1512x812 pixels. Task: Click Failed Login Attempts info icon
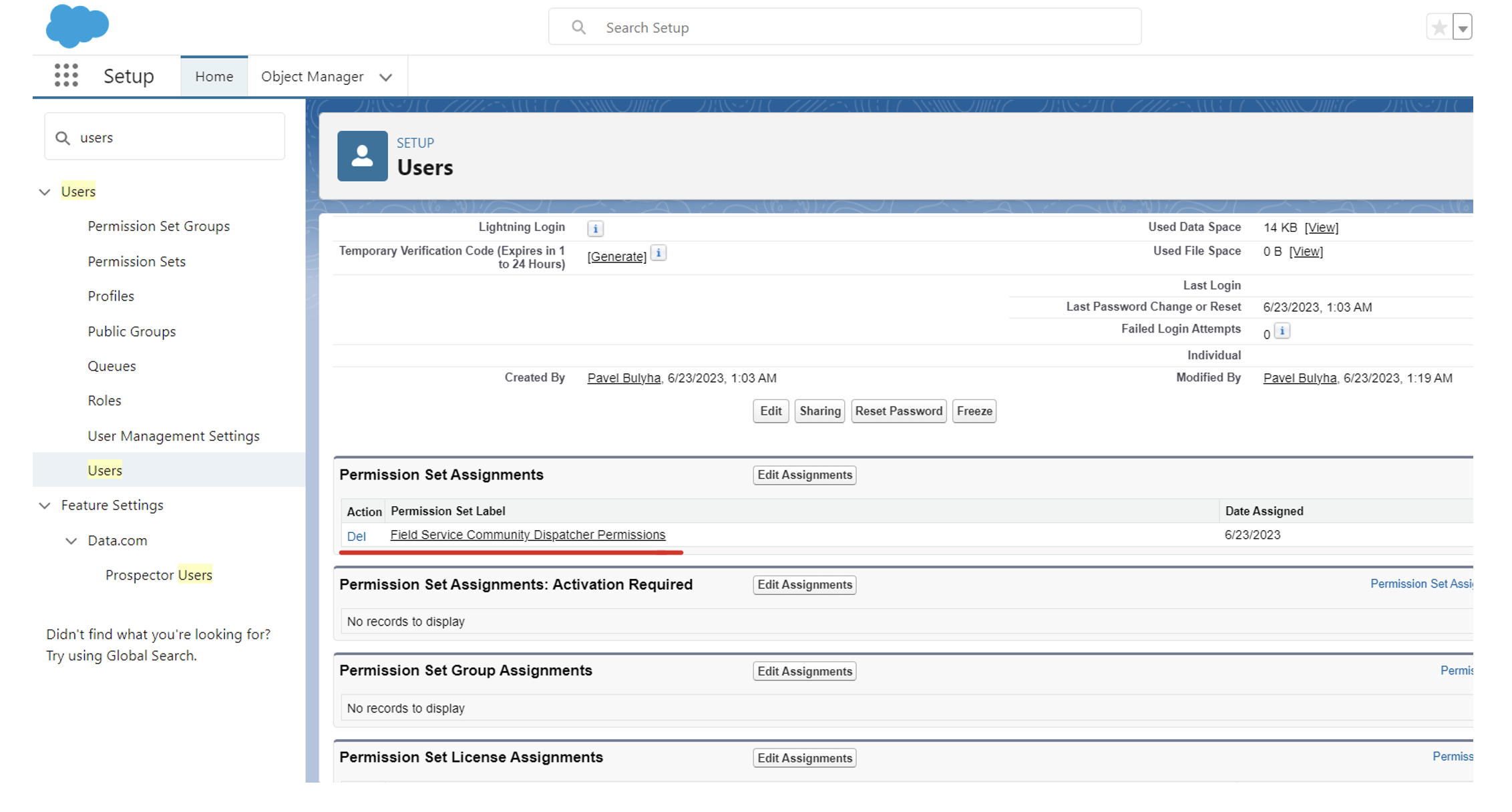pyautogui.click(x=1282, y=331)
